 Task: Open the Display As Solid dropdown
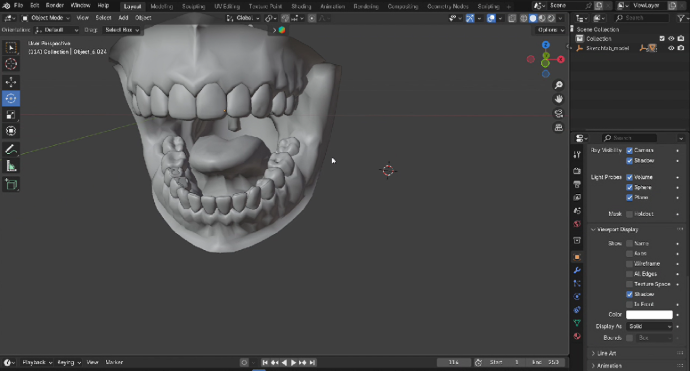coord(650,326)
